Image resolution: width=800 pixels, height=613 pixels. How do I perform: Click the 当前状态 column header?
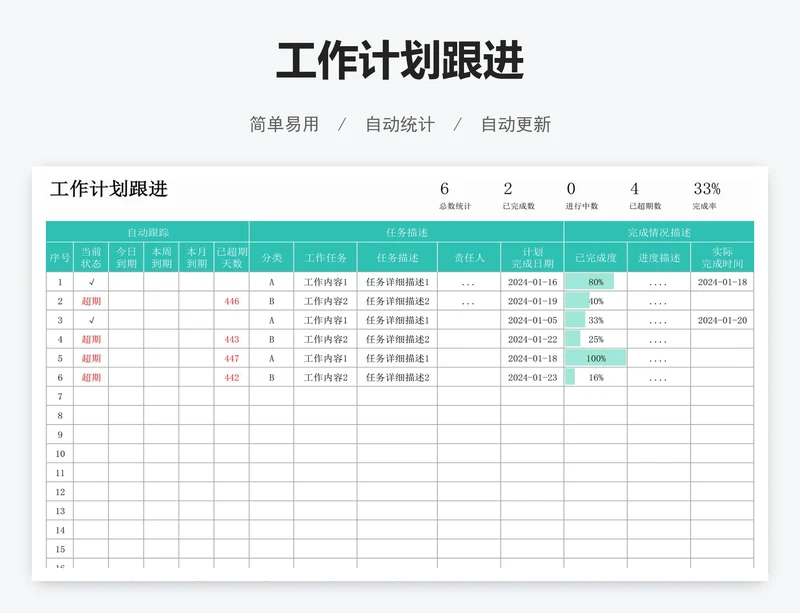coord(91,257)
